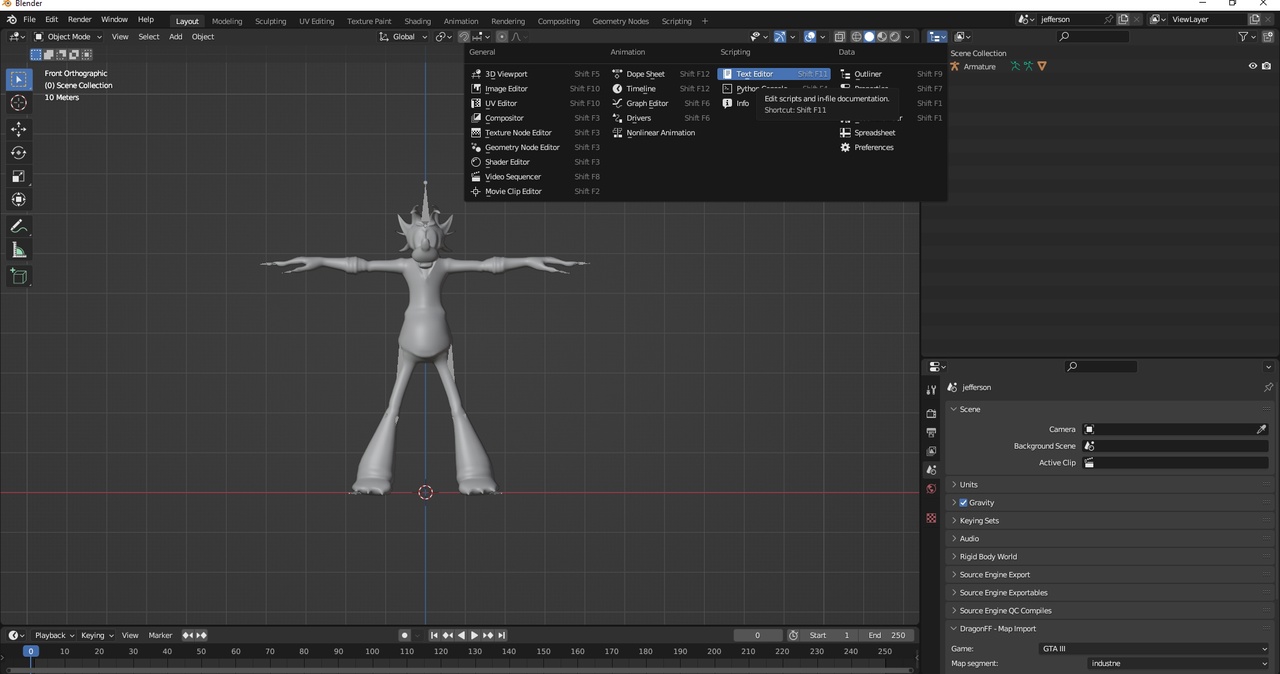Toggle X-Ray display in viewport header
Image resolution: width=1280 pixels, height=674 pixels.
[x=840, y=37]
